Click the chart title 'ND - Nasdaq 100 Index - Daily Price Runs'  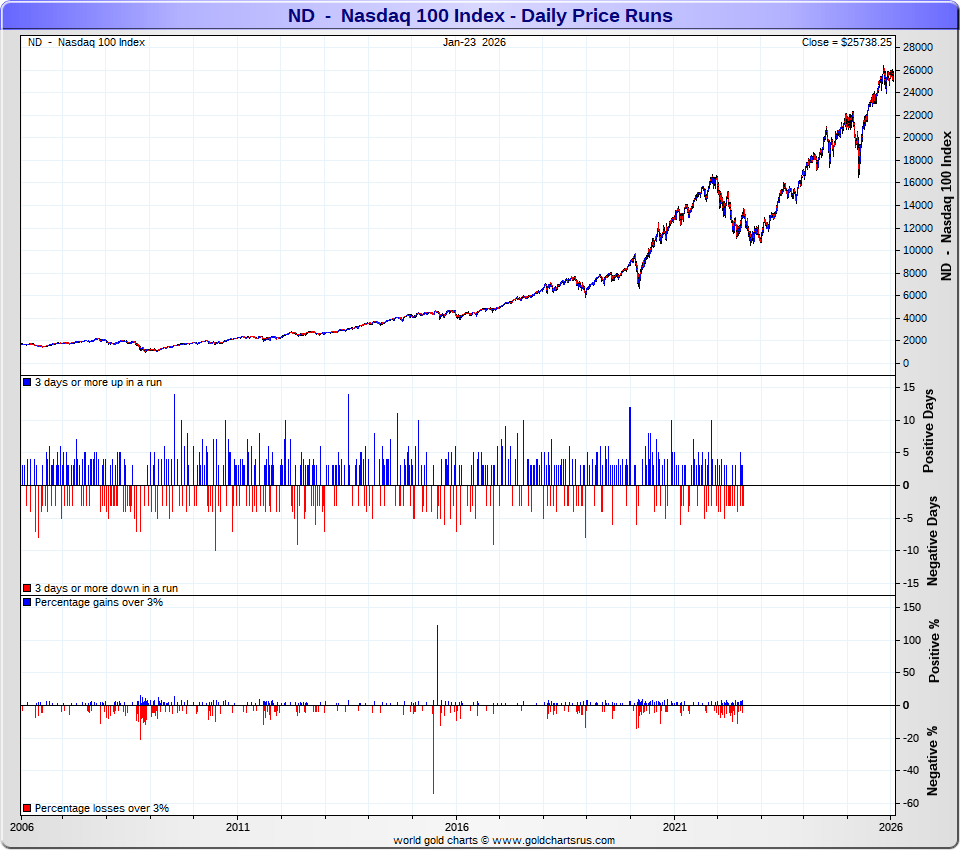pyautogui.click(x=480, y=15)
